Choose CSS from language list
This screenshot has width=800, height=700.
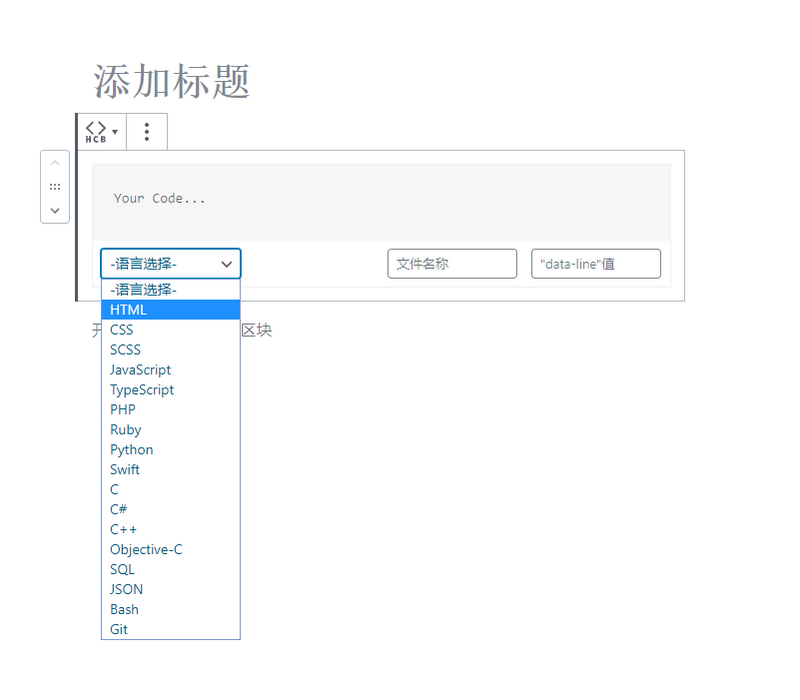(x=171, y=330)
